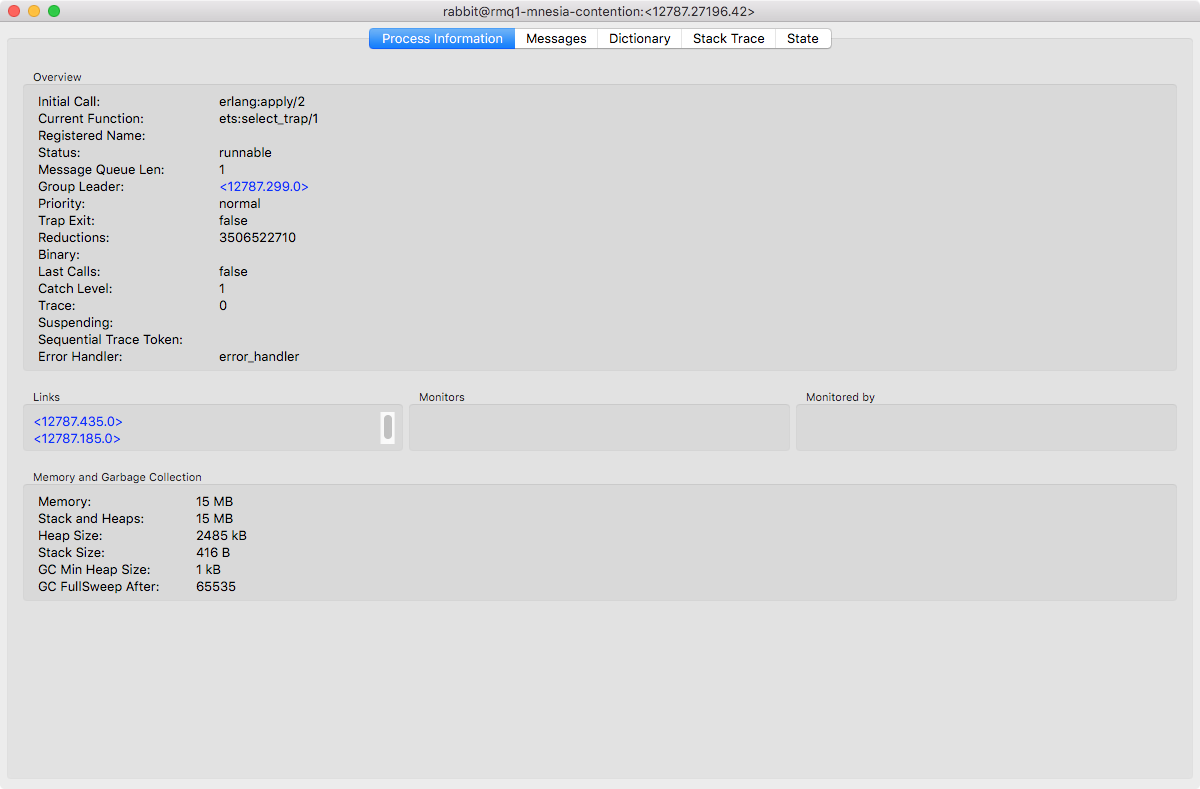Screen dimensions: 1200x789
Task: Open Group Leader pid <12787.299.0>
Action: coord(264,187)
